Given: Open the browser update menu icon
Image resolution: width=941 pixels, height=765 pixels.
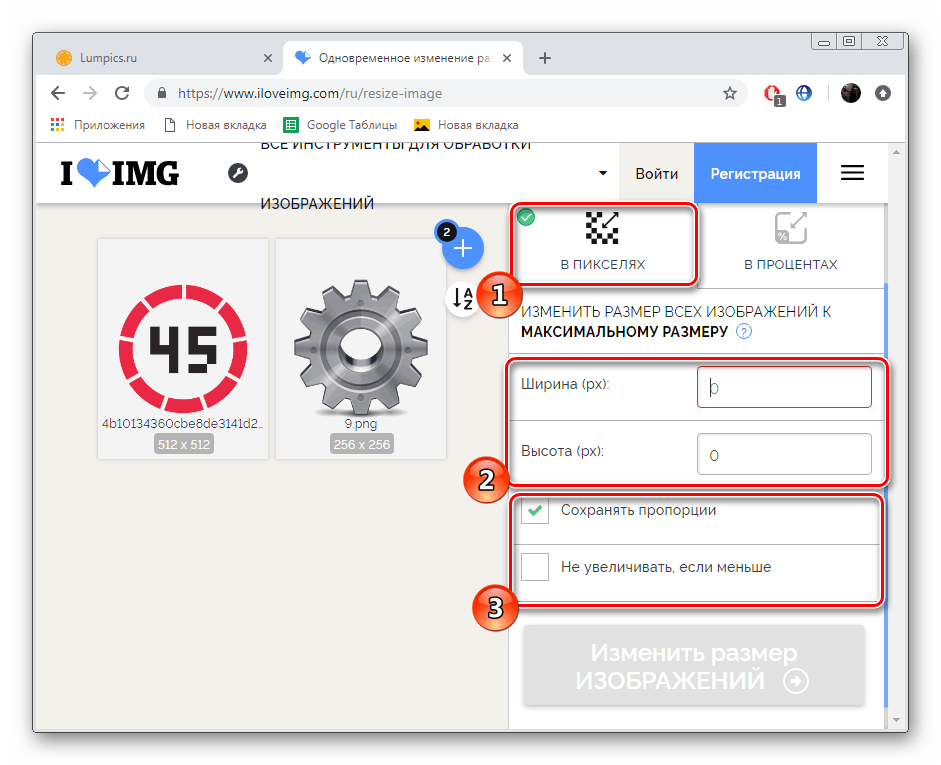Looking at the screenshot, I should pos(882,93).
